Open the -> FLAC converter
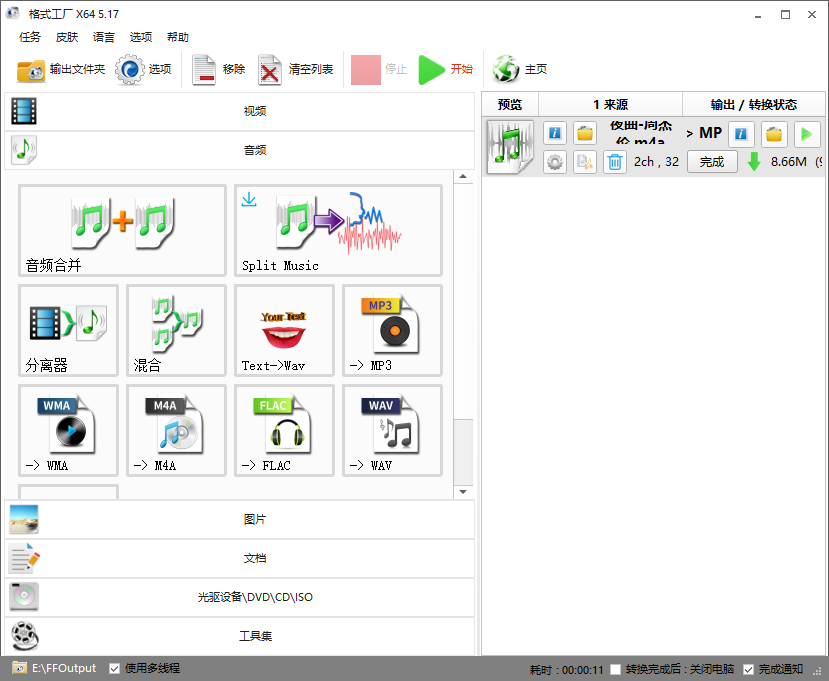The image size is (829, 681). (x=284, y=430)
